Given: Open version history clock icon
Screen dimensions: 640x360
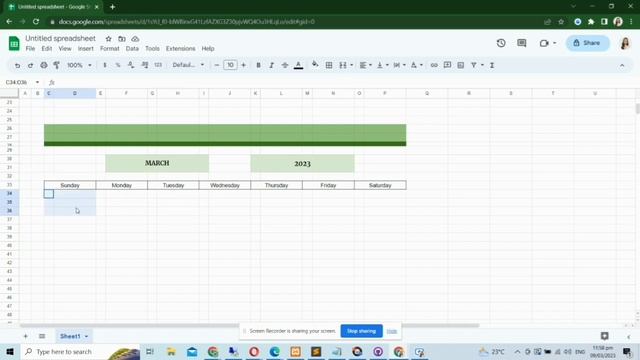Looking at the screenshot, I should [x=501, y=43].
